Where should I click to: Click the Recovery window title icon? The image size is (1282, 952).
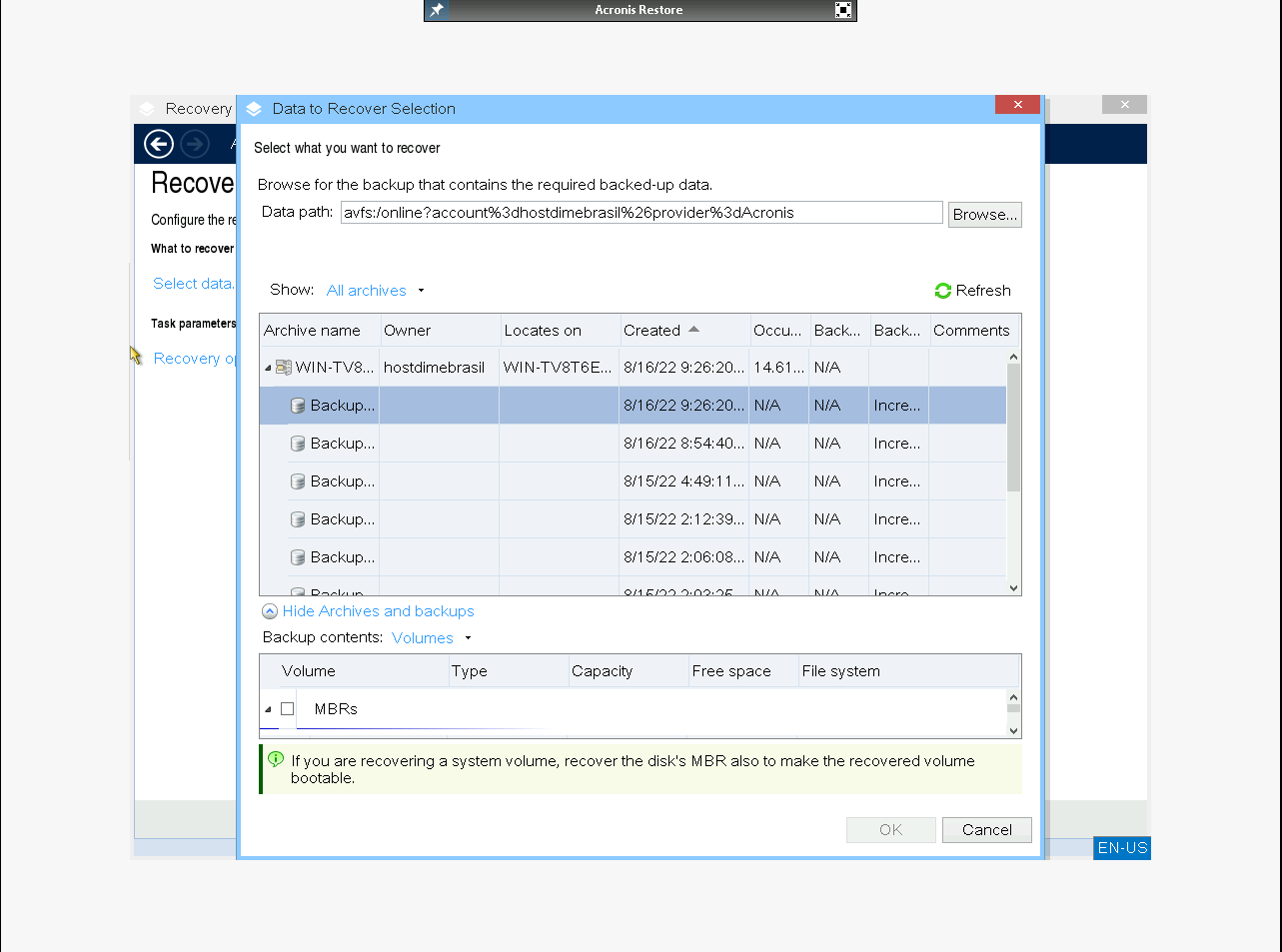[147, 109]
